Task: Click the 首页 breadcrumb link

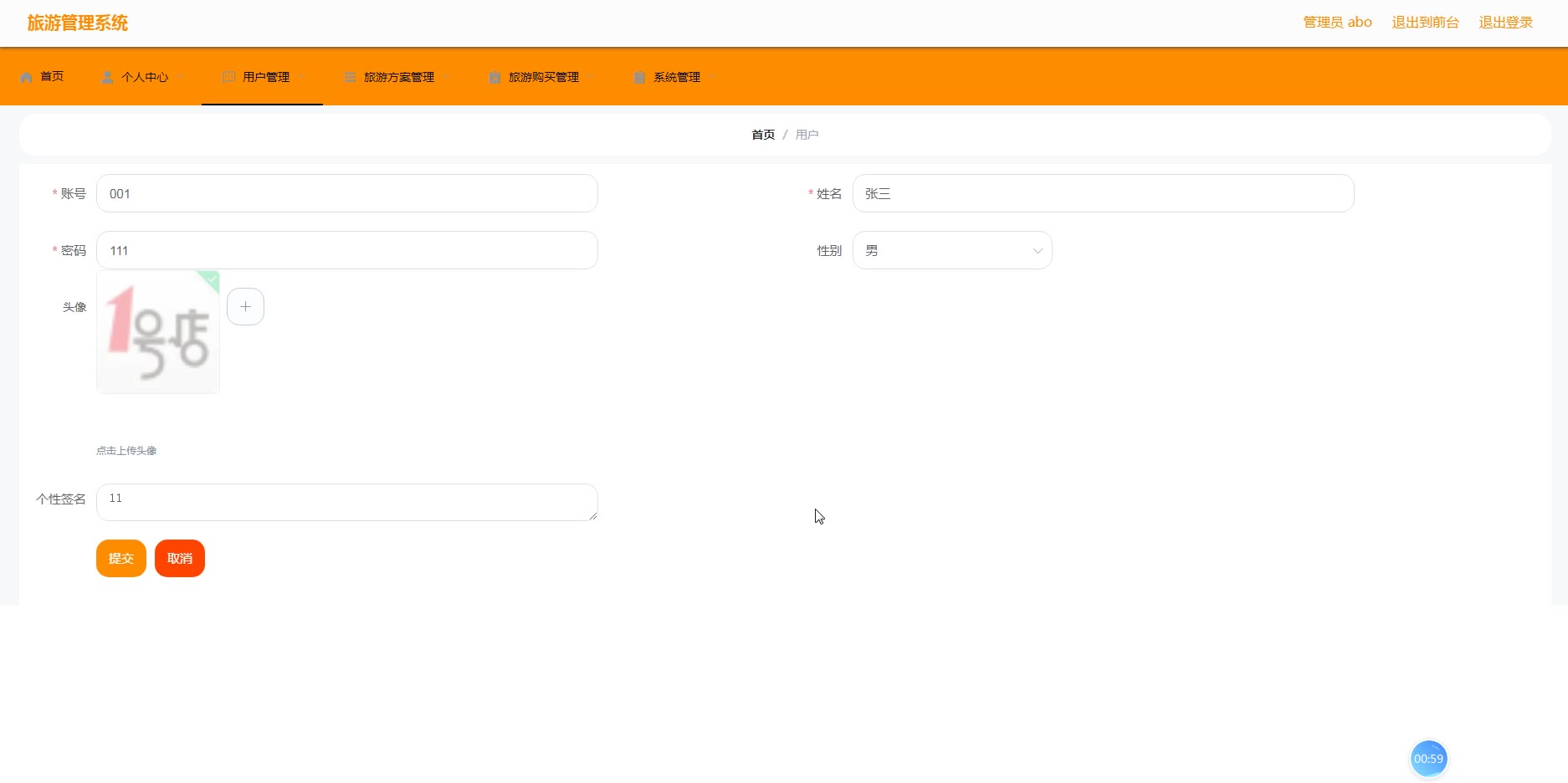Action: (x=763, y=135)
